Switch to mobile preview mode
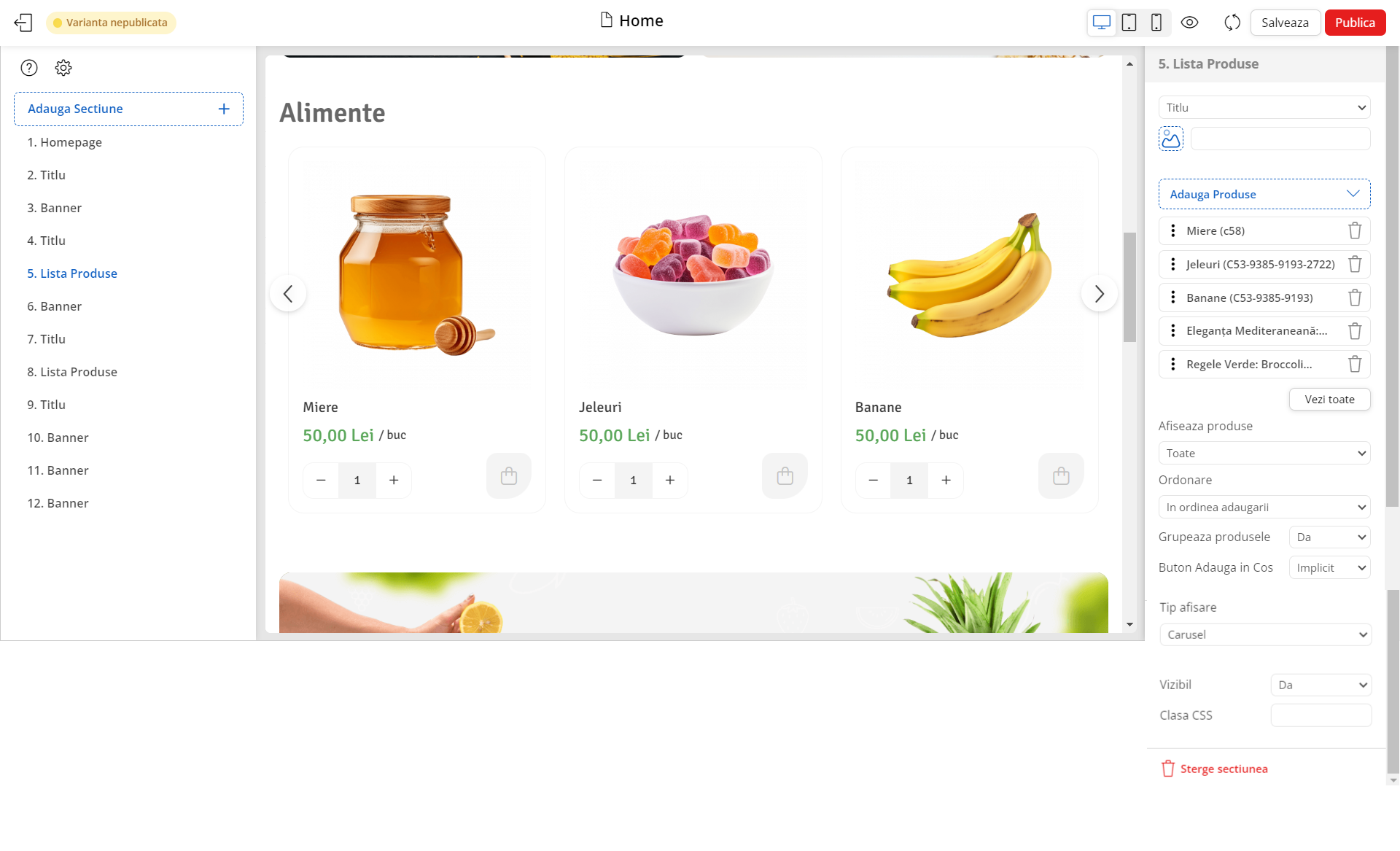This screenshot has height=851, width=1400. click(1156, 23)
